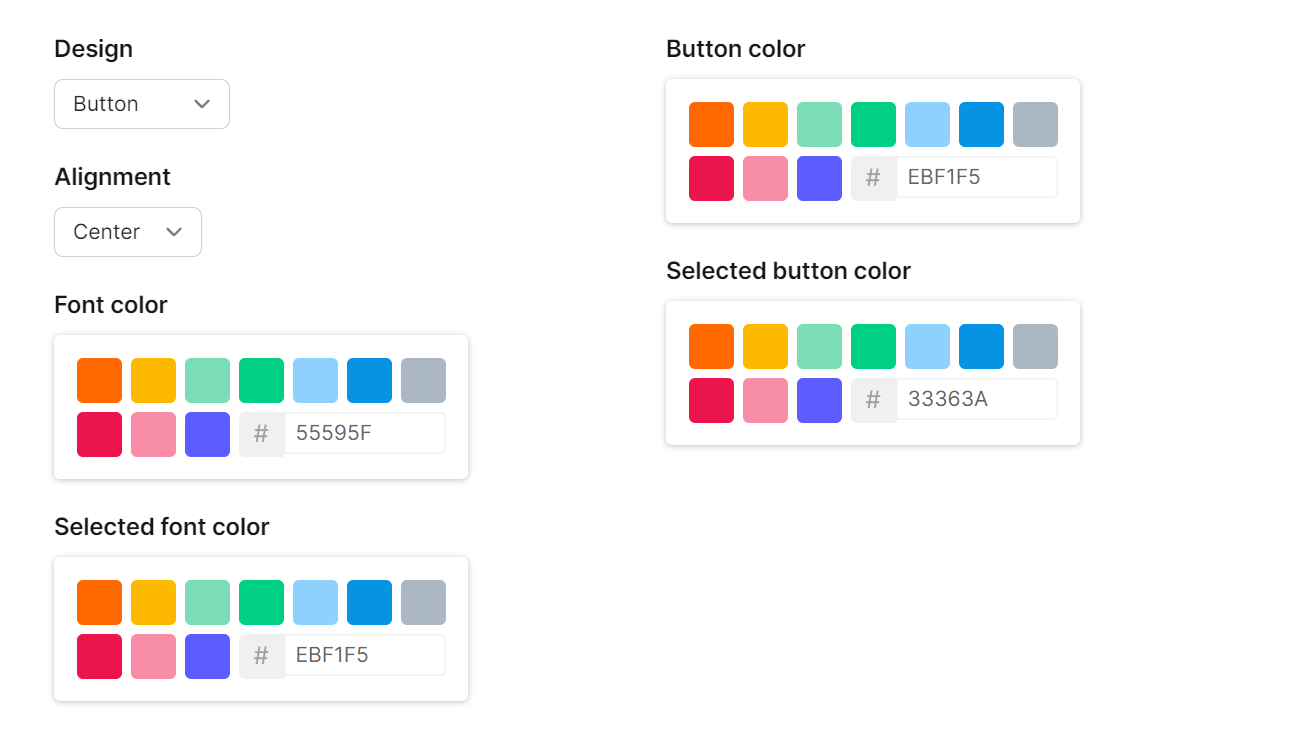Pick the mint green swatch under Button color
Viewport: 1290px width, 737px height.
click(x=819, y=124)
